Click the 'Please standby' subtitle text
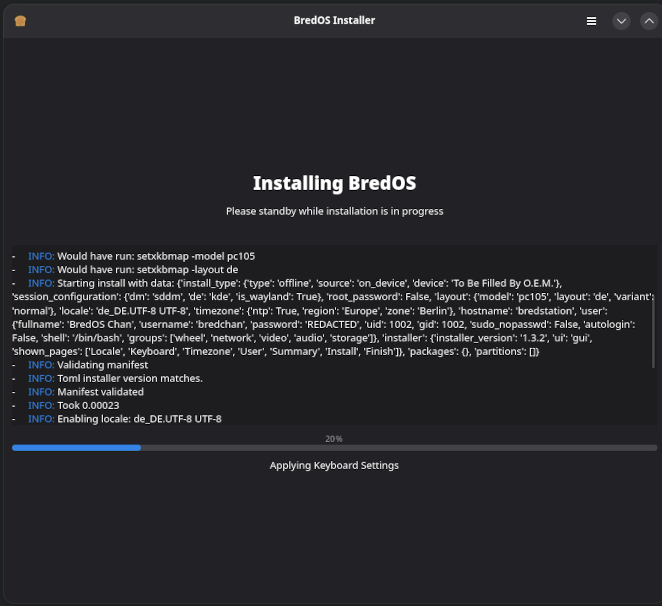662x606 pixels. pos(334,211)
